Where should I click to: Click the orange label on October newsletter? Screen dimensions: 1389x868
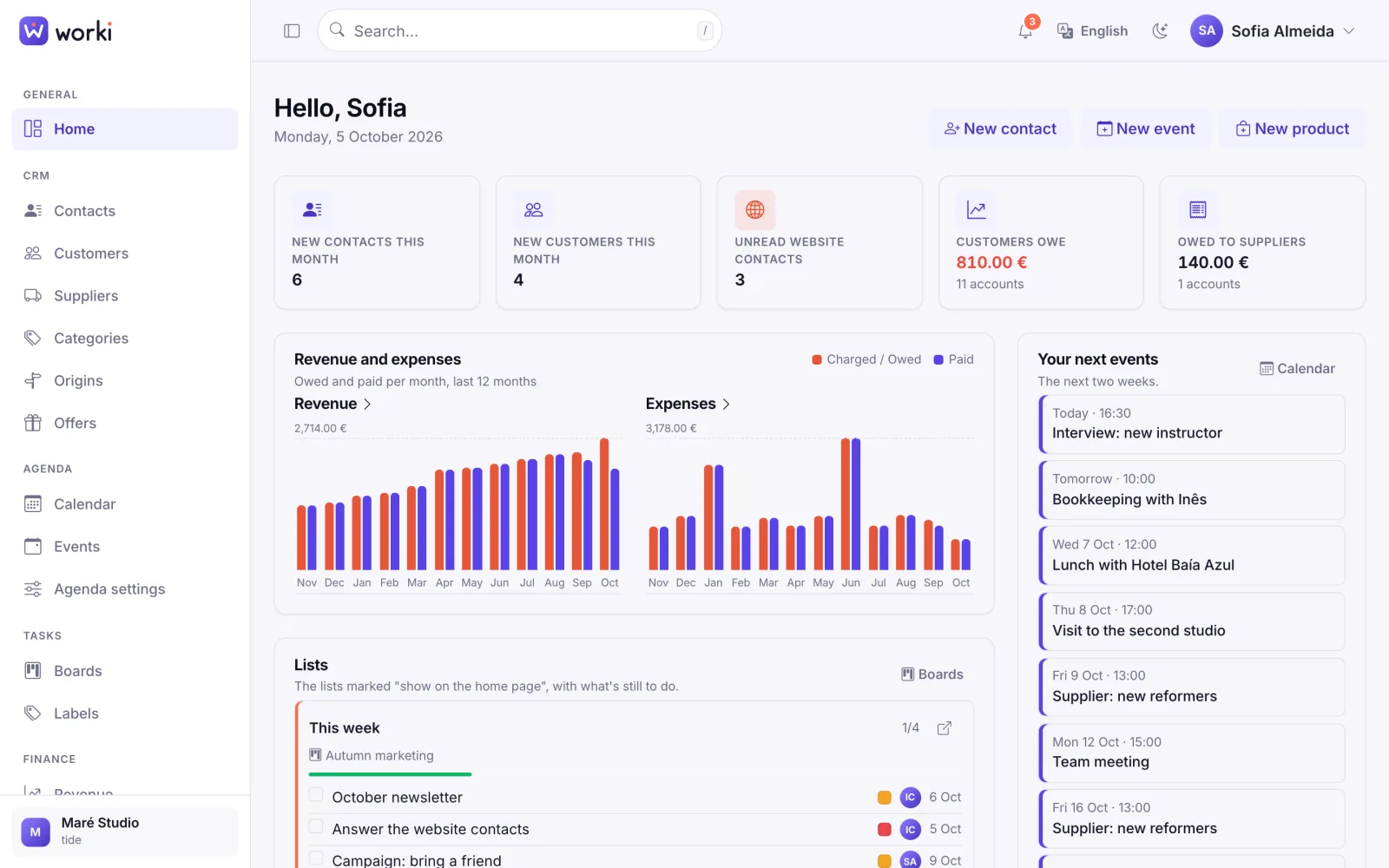[x=885, y=798]
